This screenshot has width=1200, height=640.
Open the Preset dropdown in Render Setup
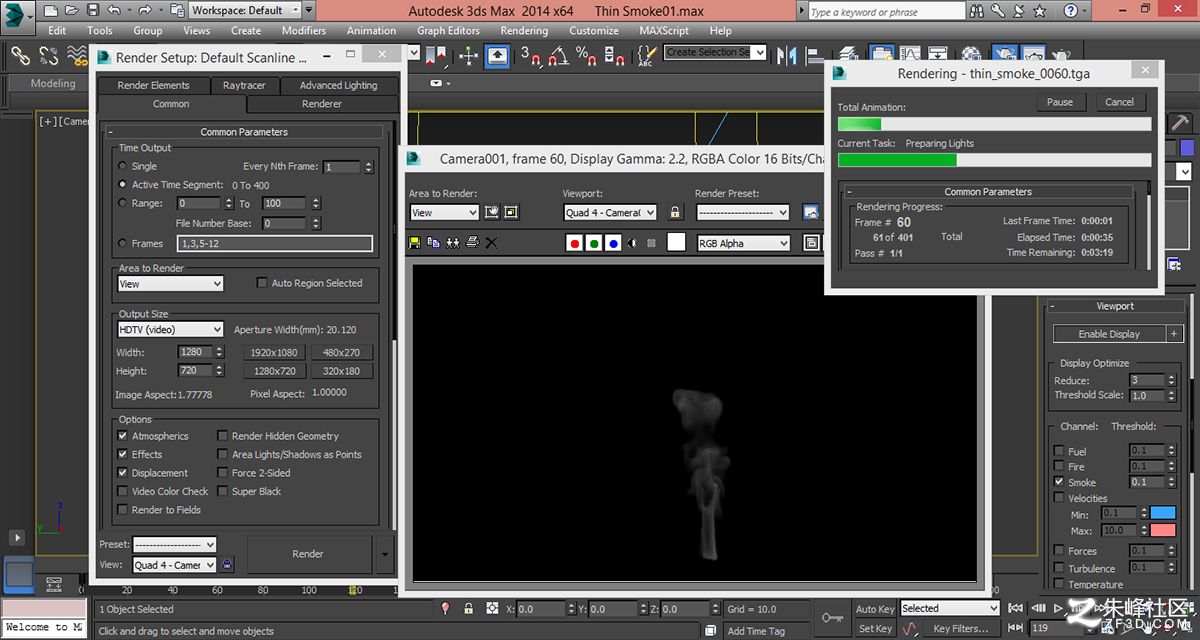click(174, 545)
